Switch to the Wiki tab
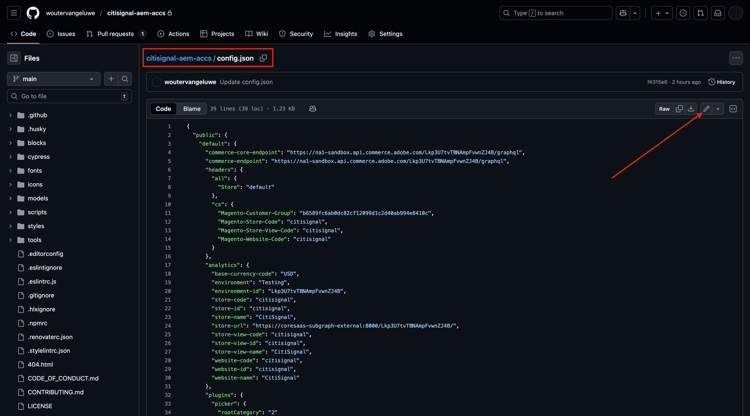Image resolution: width=750 pixels, height=416 pixels. coord(257,34)
